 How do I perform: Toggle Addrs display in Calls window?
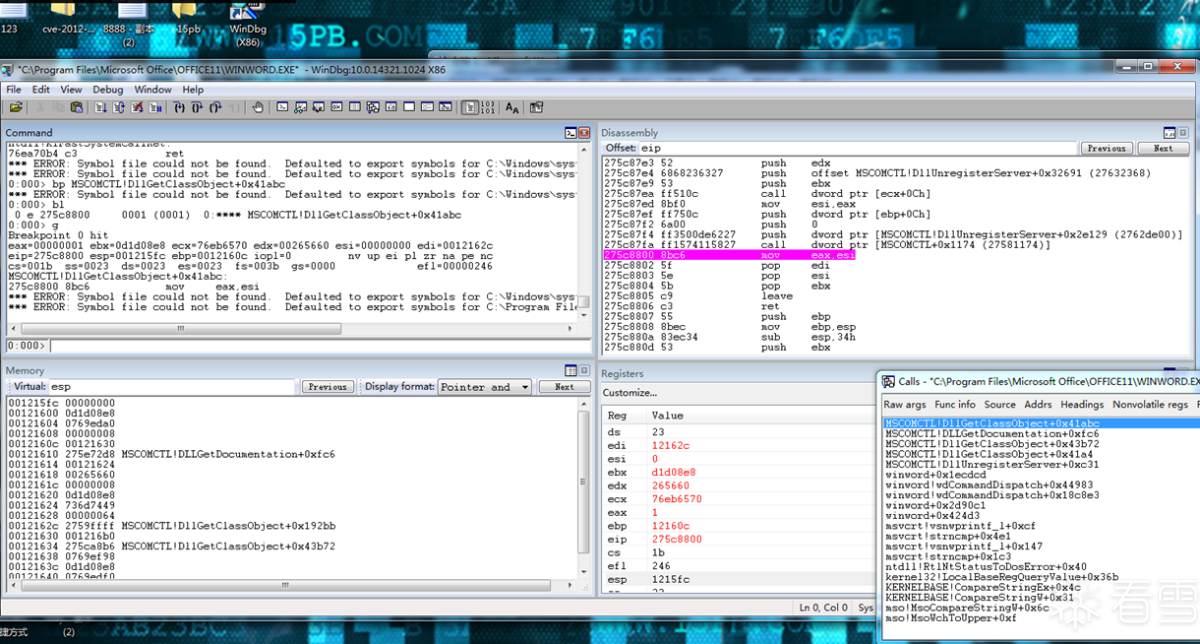[x=1038, y=404]
